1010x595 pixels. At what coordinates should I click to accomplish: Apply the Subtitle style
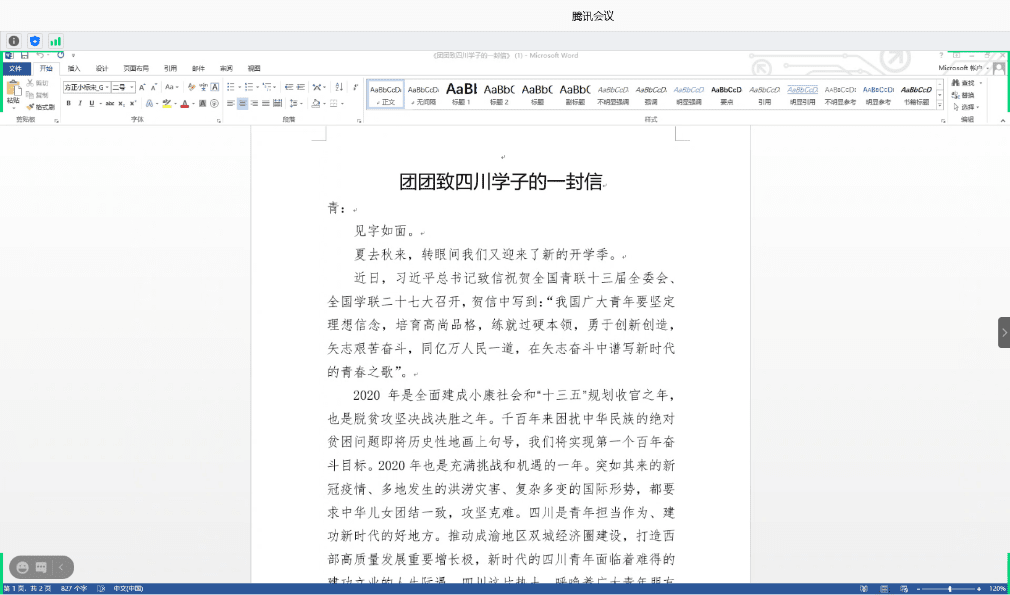coord(575,93)
